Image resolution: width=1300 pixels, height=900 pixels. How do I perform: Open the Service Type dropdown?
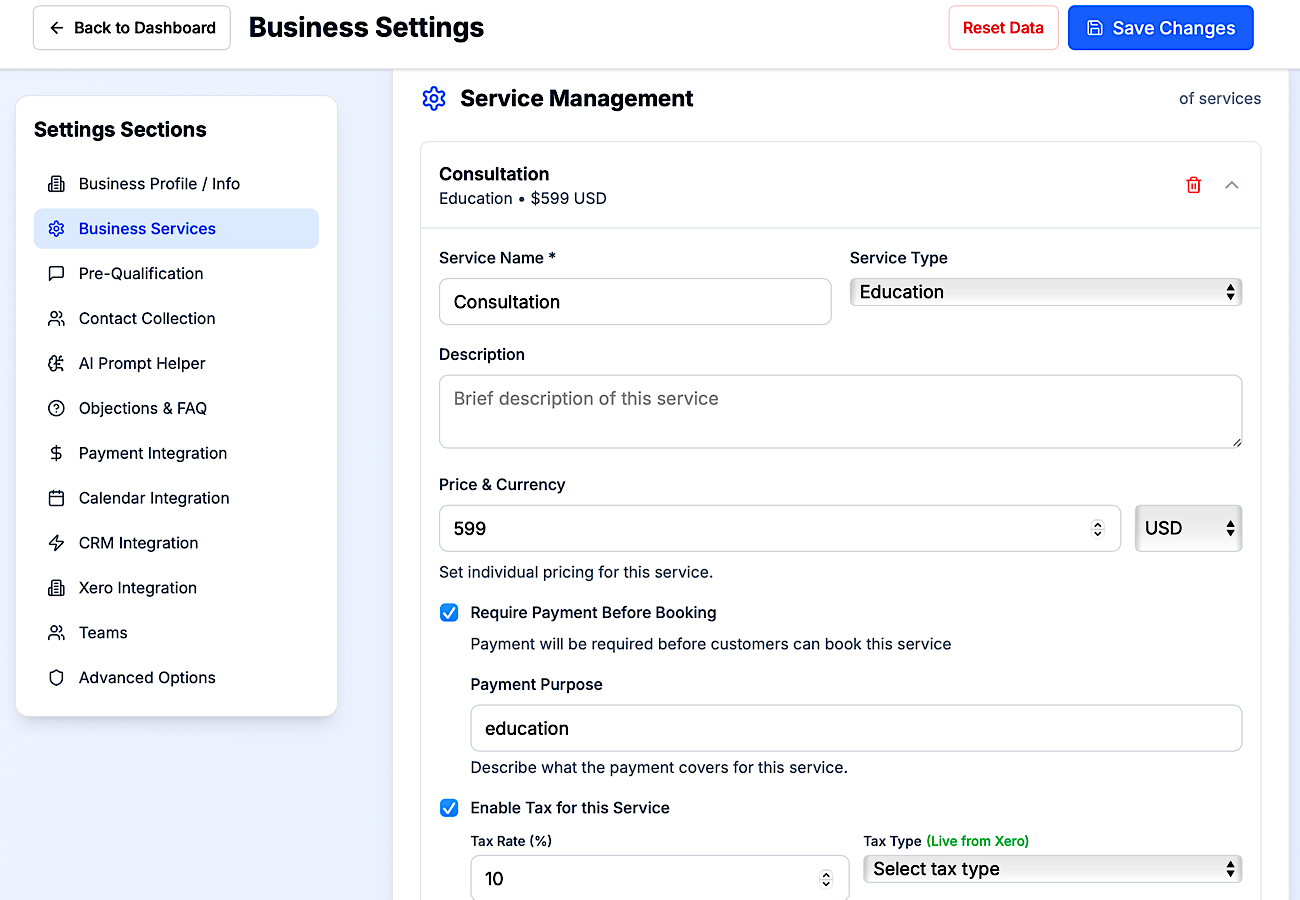pyautogui.click(x=1045, y=291)
